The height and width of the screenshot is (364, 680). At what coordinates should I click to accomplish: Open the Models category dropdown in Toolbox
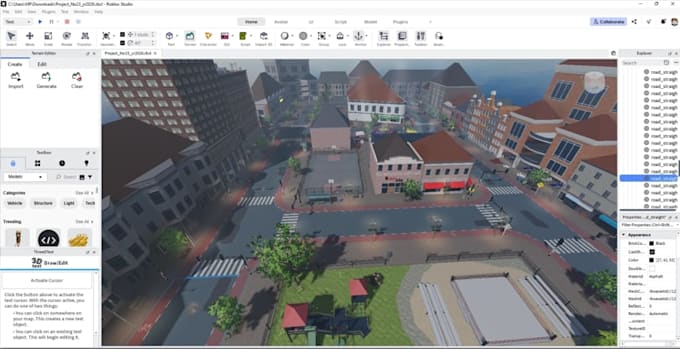25,177
